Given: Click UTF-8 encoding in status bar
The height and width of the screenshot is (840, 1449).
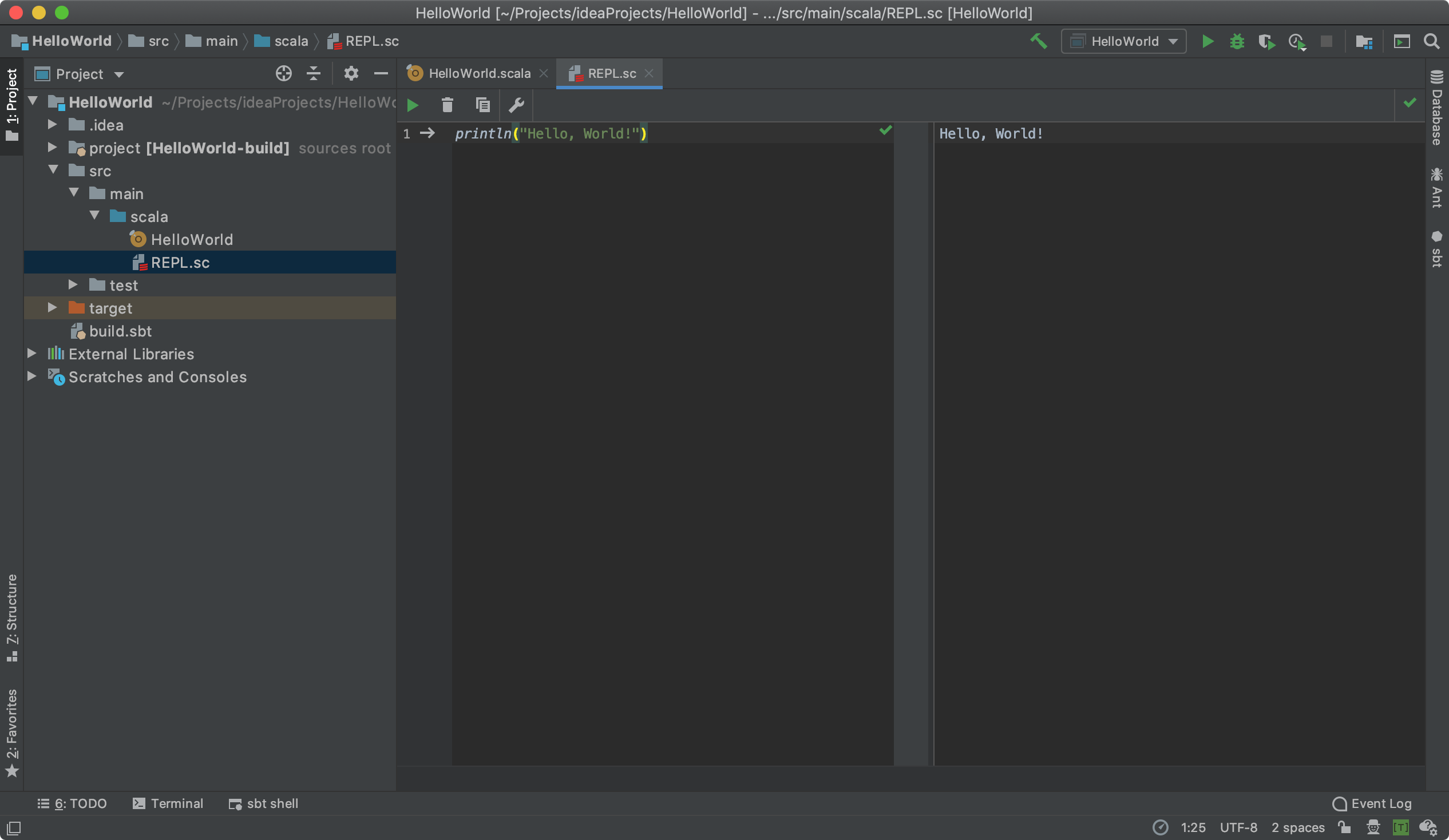Looking at the screenshot, I should [1238, 827].
